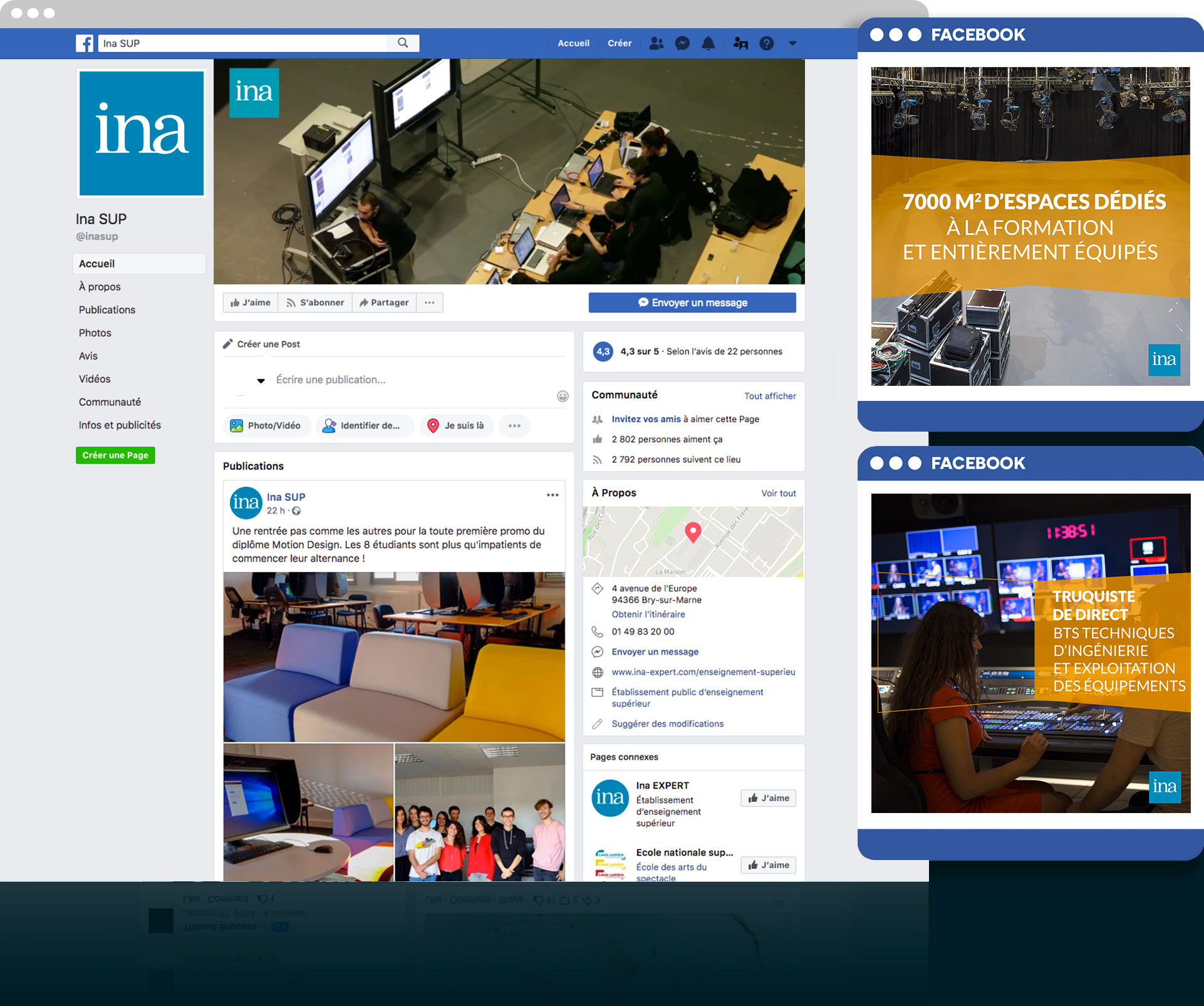Image resolution: width=1204 pixels, height=1006 pixels.
Task: Click Invitez vos amis link
Action: pos(646,419)
